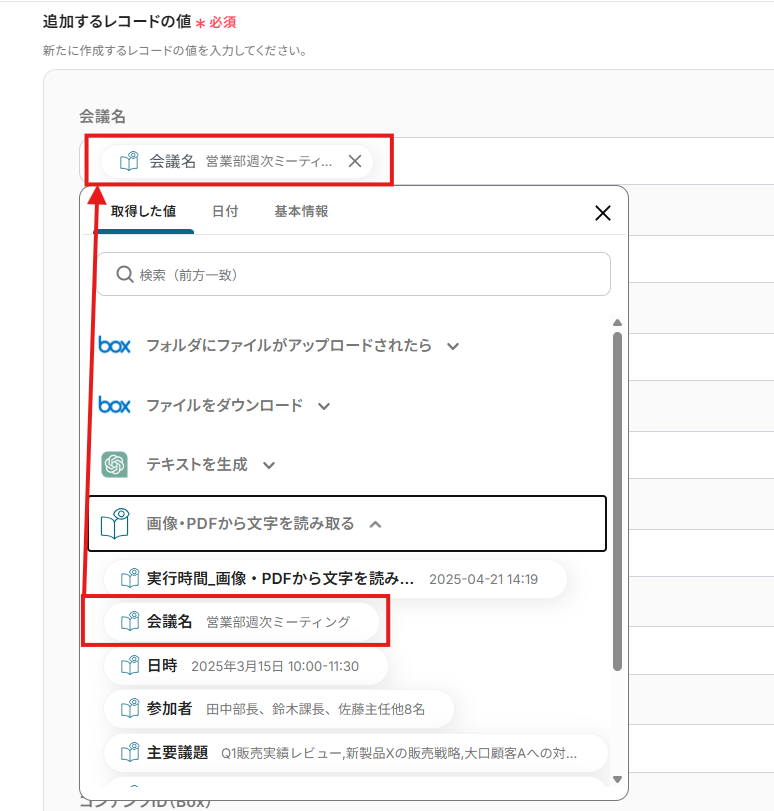The height and width of the screenshot is (811, 774).
Task: Expand the ファイルをダウンロード chevron
Action: (324, 406)
